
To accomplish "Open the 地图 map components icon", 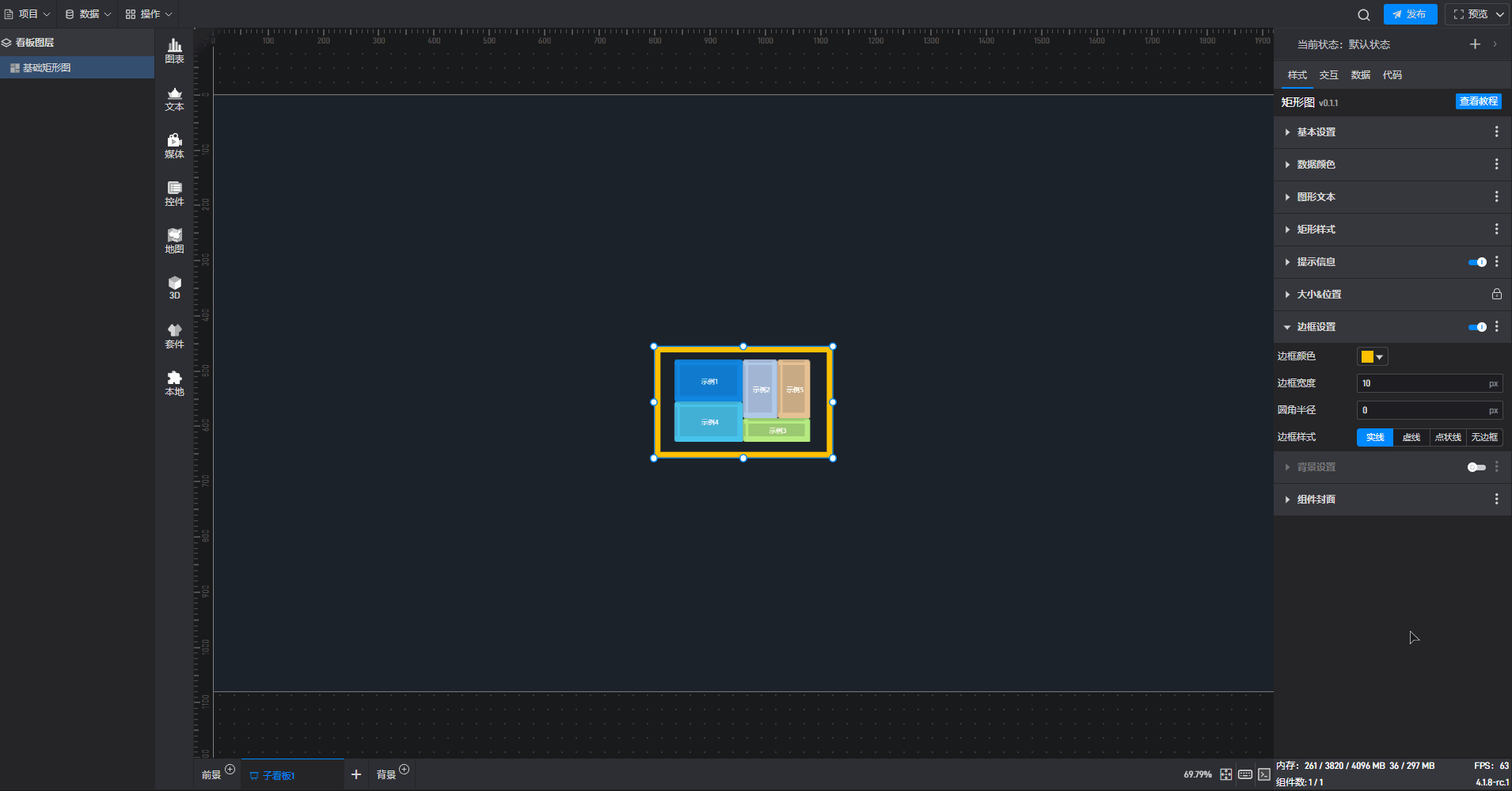I will pos(174,241).
